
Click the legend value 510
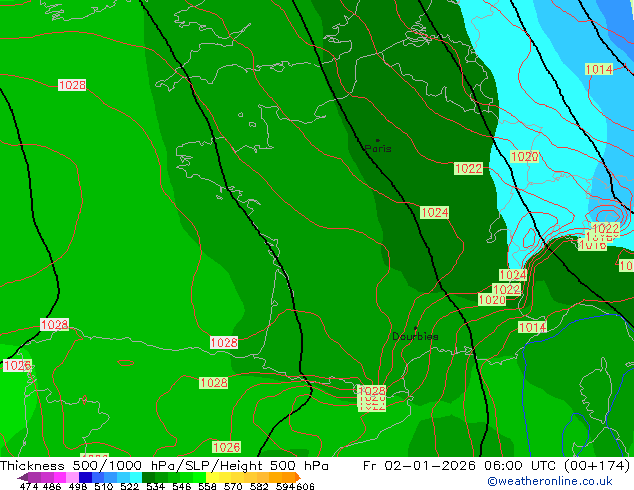tap(104, 486)
